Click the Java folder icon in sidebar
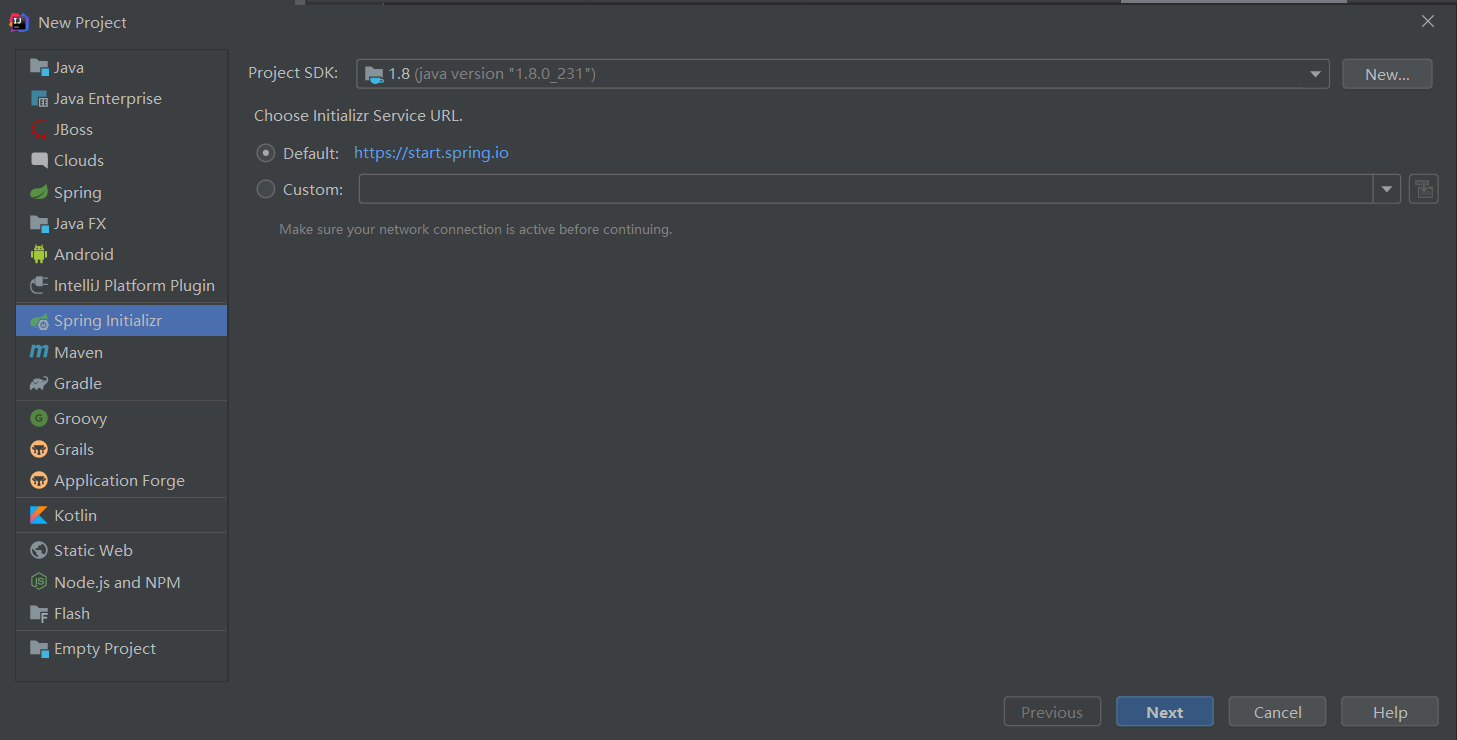 (x=39, y=67)
